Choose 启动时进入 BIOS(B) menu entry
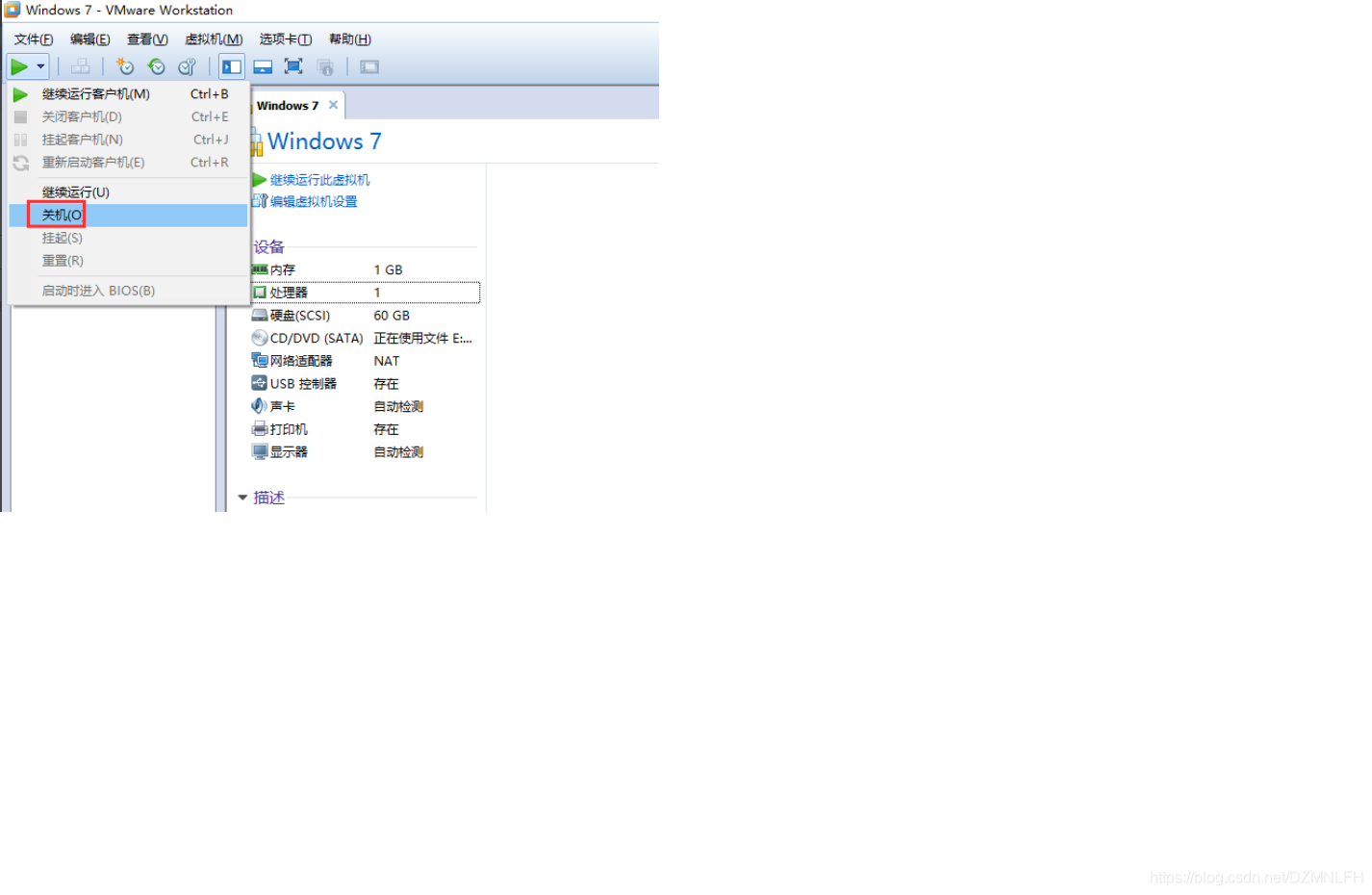The image size is (1372, 895). (128, 291)
